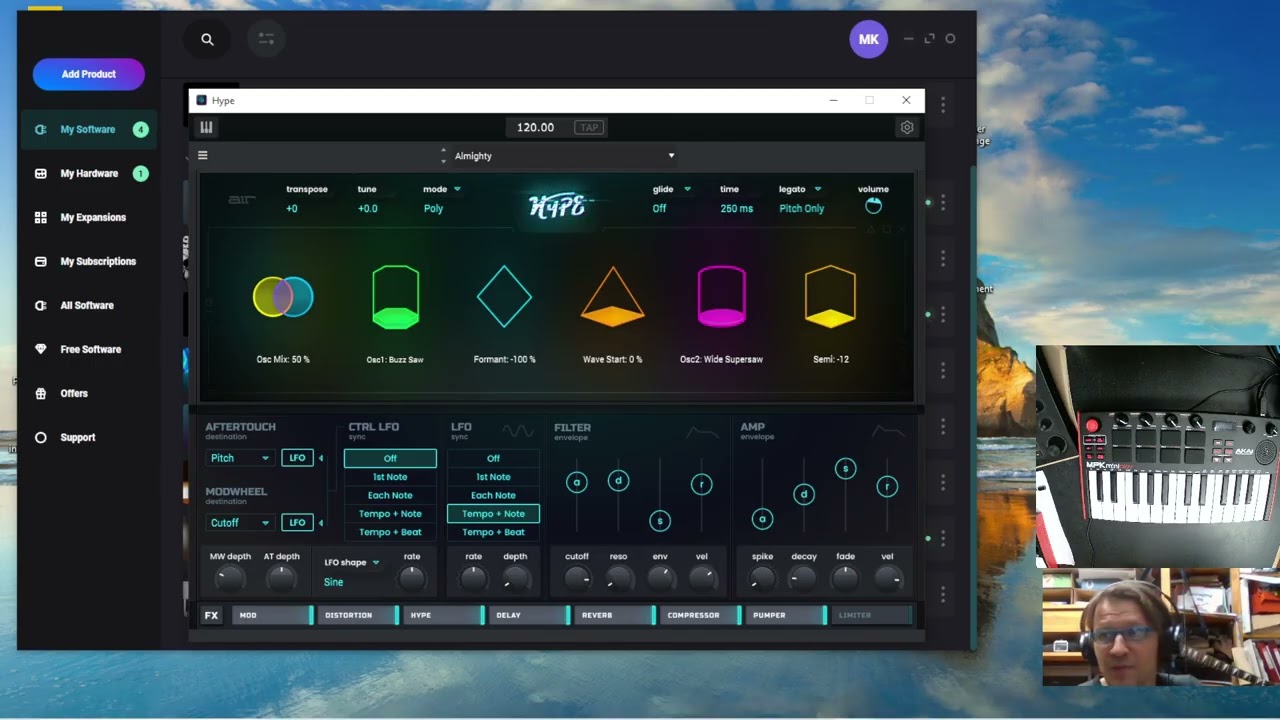Select LFO sync Off option
This screenshot has width=1280, height=720.
tap(493, 458)
